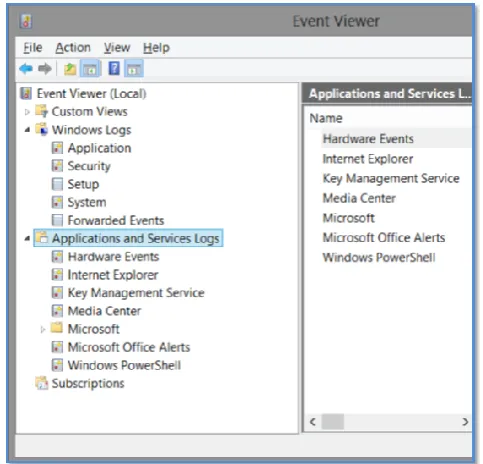Click the Event Viewer (Local) root icon

[x=26, y=94]
